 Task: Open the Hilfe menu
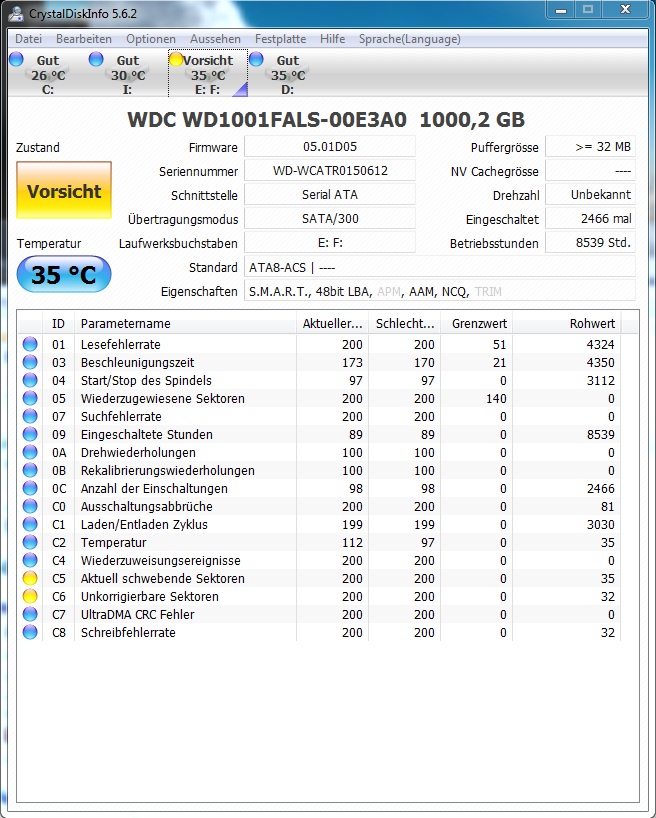(332, 39)
